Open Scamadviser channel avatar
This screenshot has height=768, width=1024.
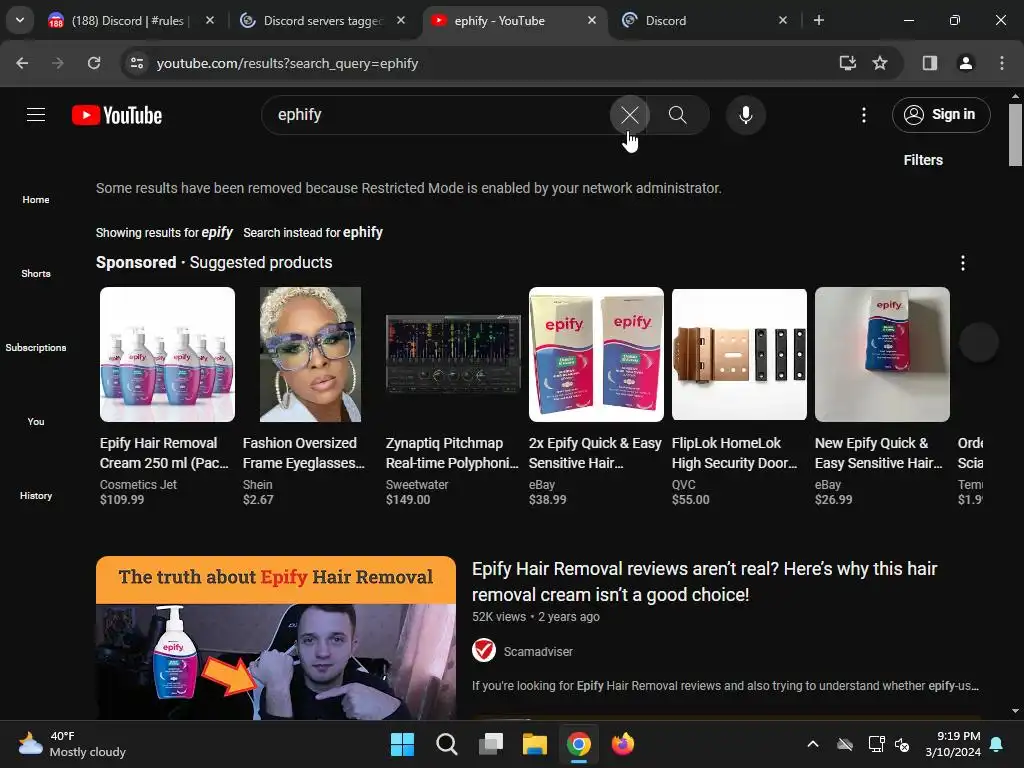[x=484, y=651]
